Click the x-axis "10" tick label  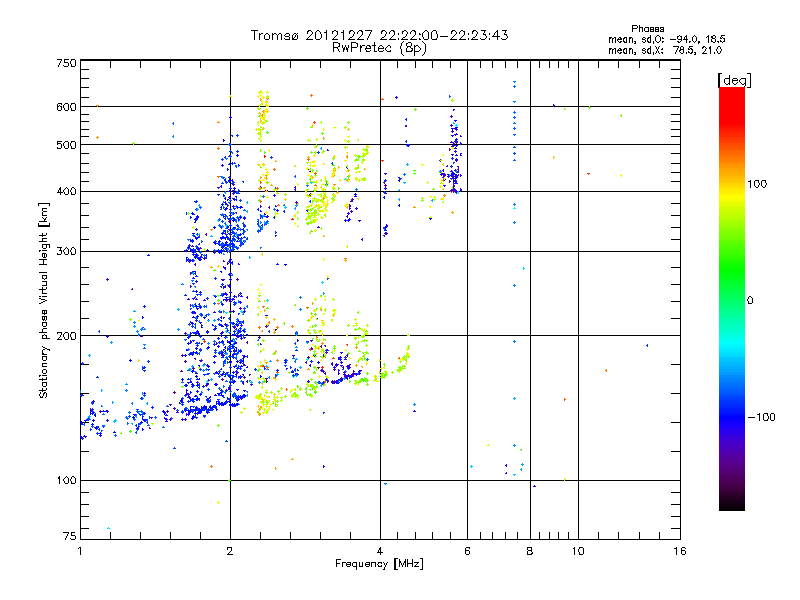pyautogui.click(x=578, y=551)
